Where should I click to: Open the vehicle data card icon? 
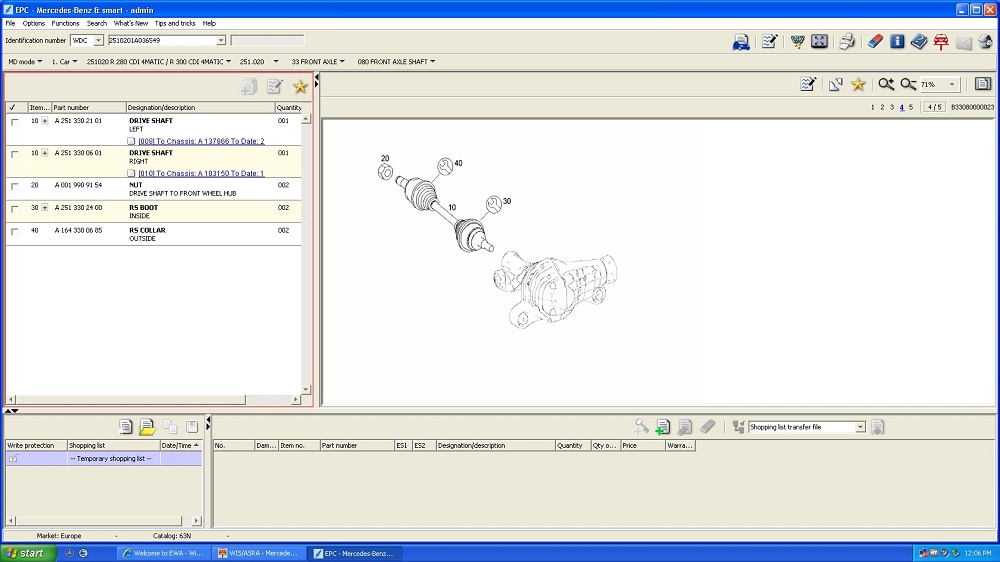740,42
